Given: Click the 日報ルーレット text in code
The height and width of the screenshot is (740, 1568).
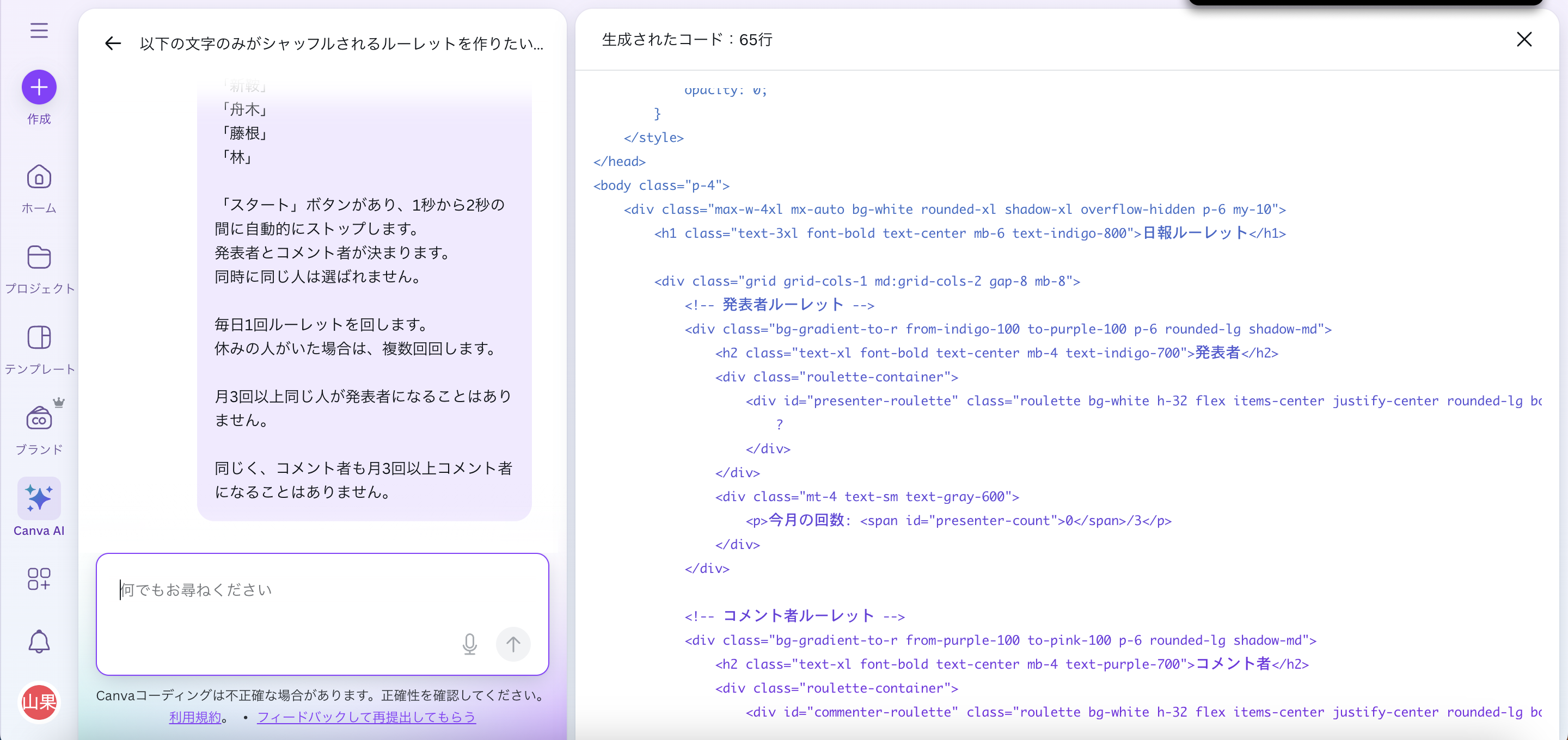Looking at the screenshot, I should [1196, 233].
